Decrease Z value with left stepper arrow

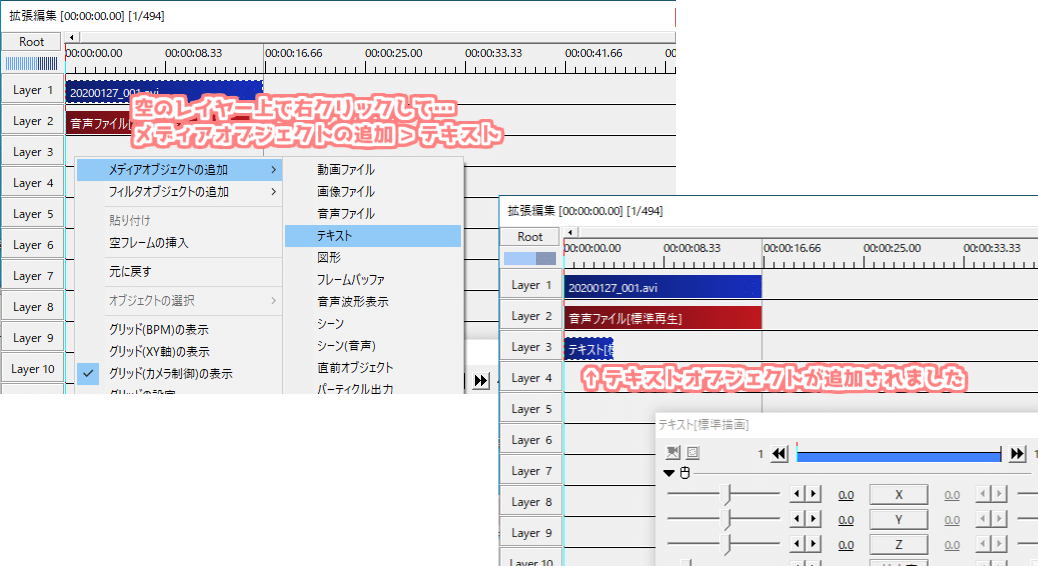tap(797, 544)
